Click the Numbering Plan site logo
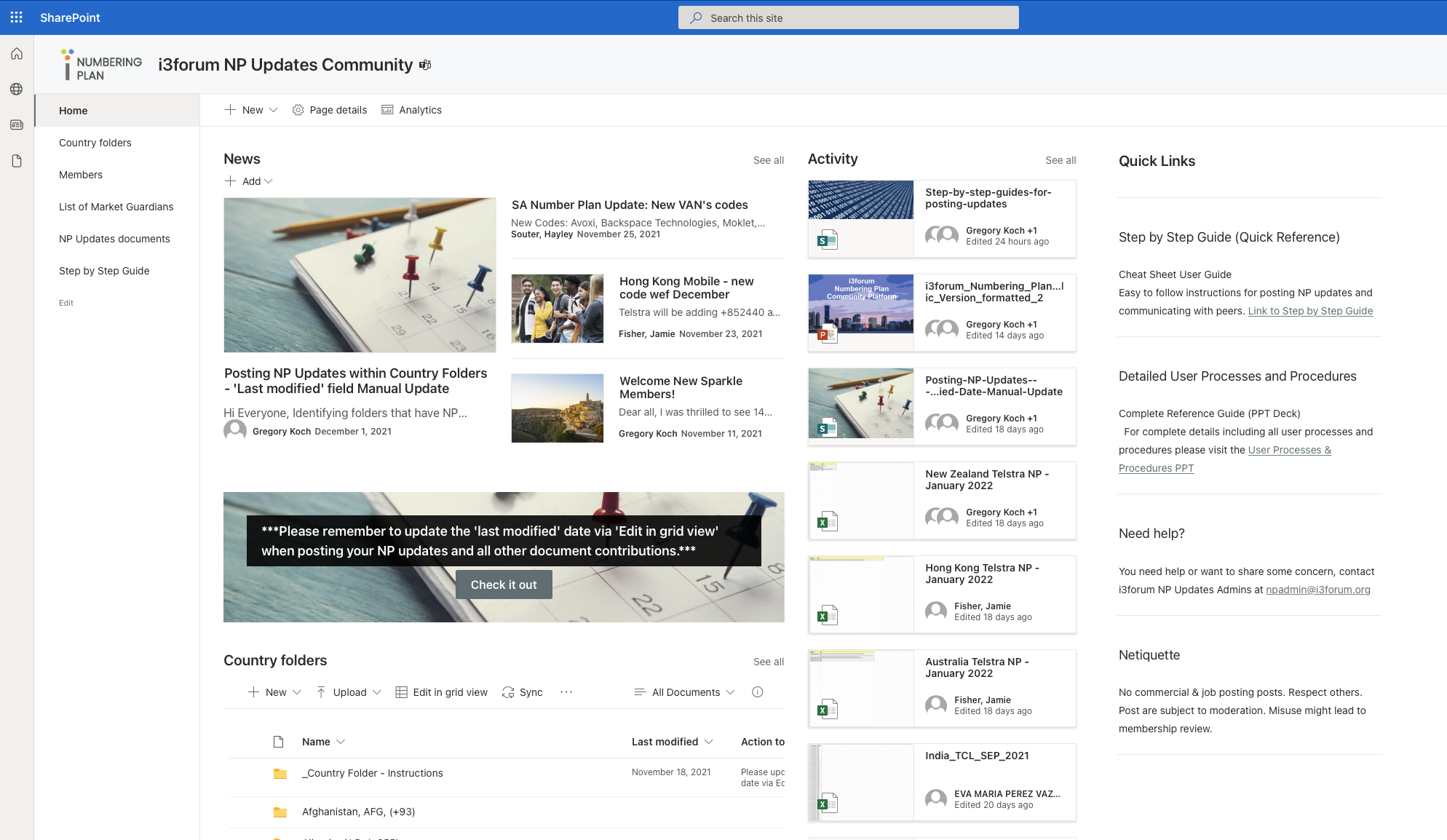 pyautogui.click(x=101, y=65)
